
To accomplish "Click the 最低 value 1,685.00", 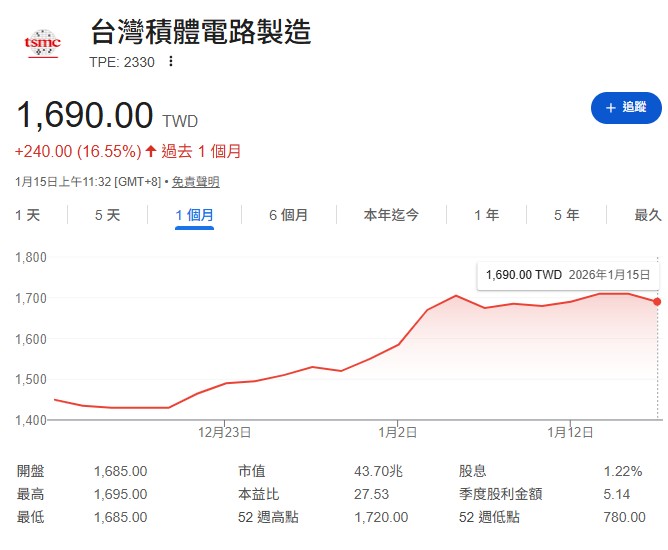I will coord(121,517).
